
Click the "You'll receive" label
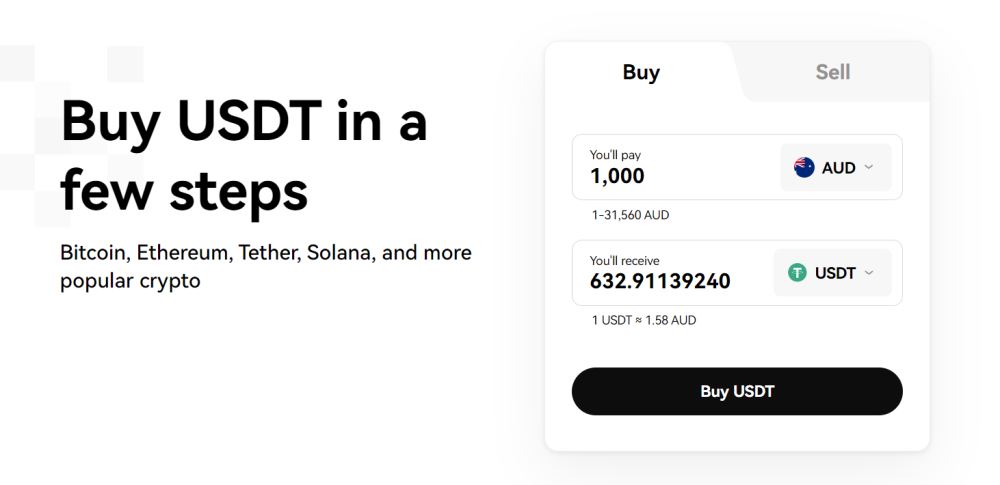click(x=624, y=261)
